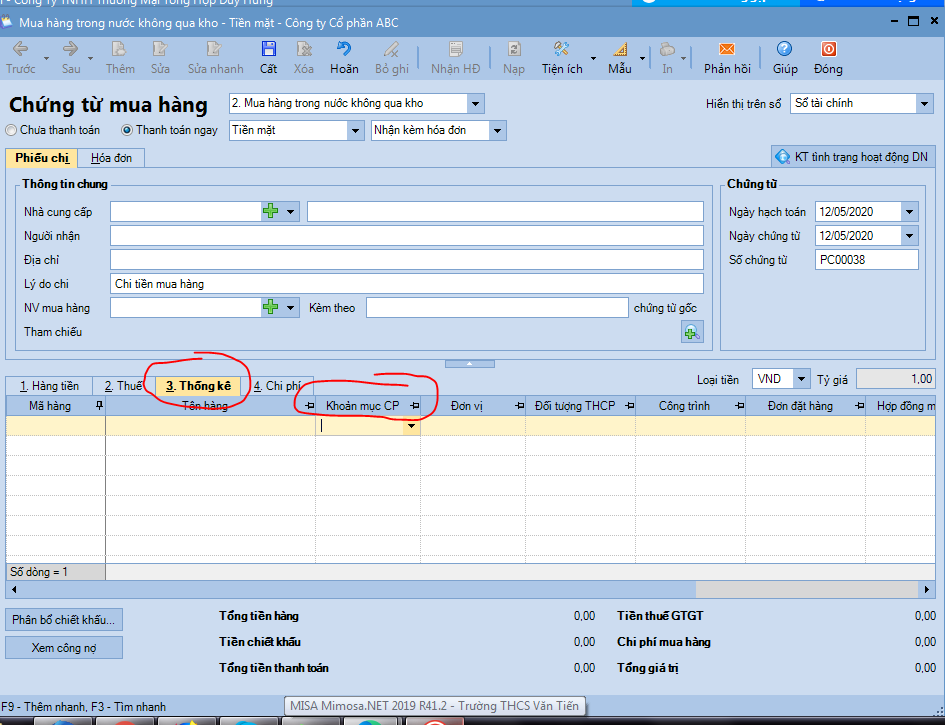
Task: Collapse the general info panel arrow
Action: tap(469, 363)
